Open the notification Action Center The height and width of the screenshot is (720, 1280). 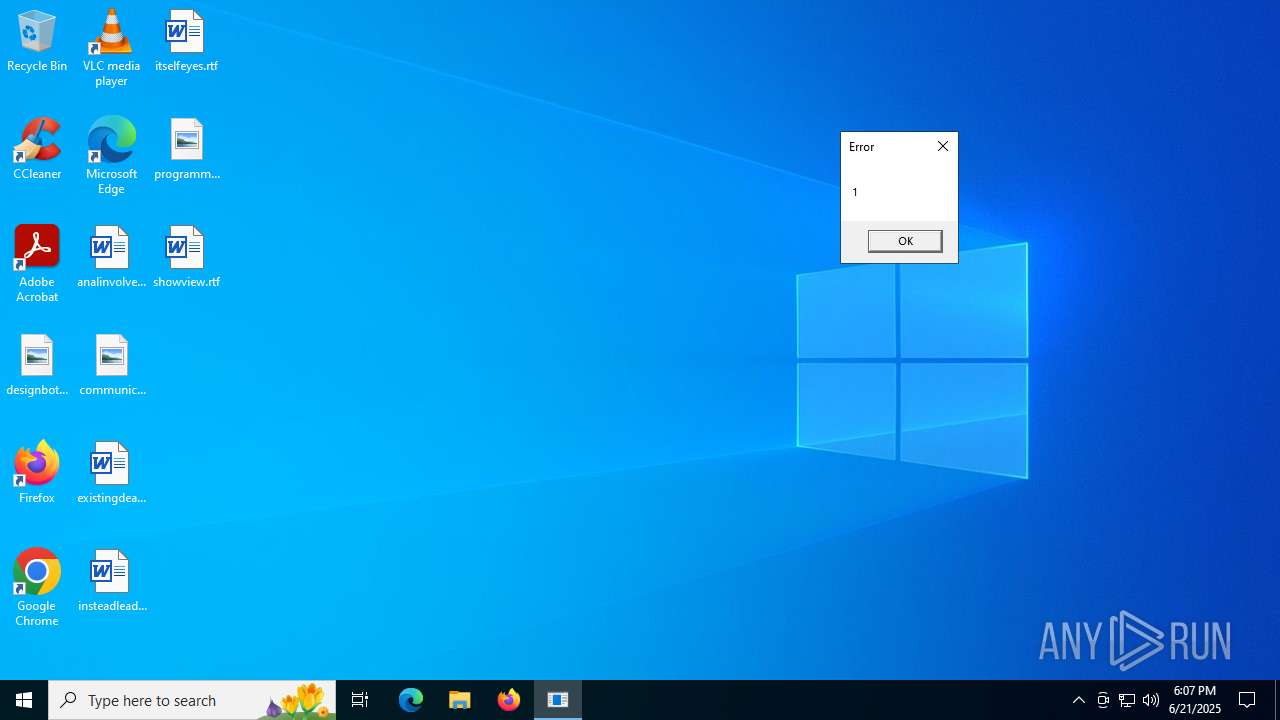(1248, 700)
